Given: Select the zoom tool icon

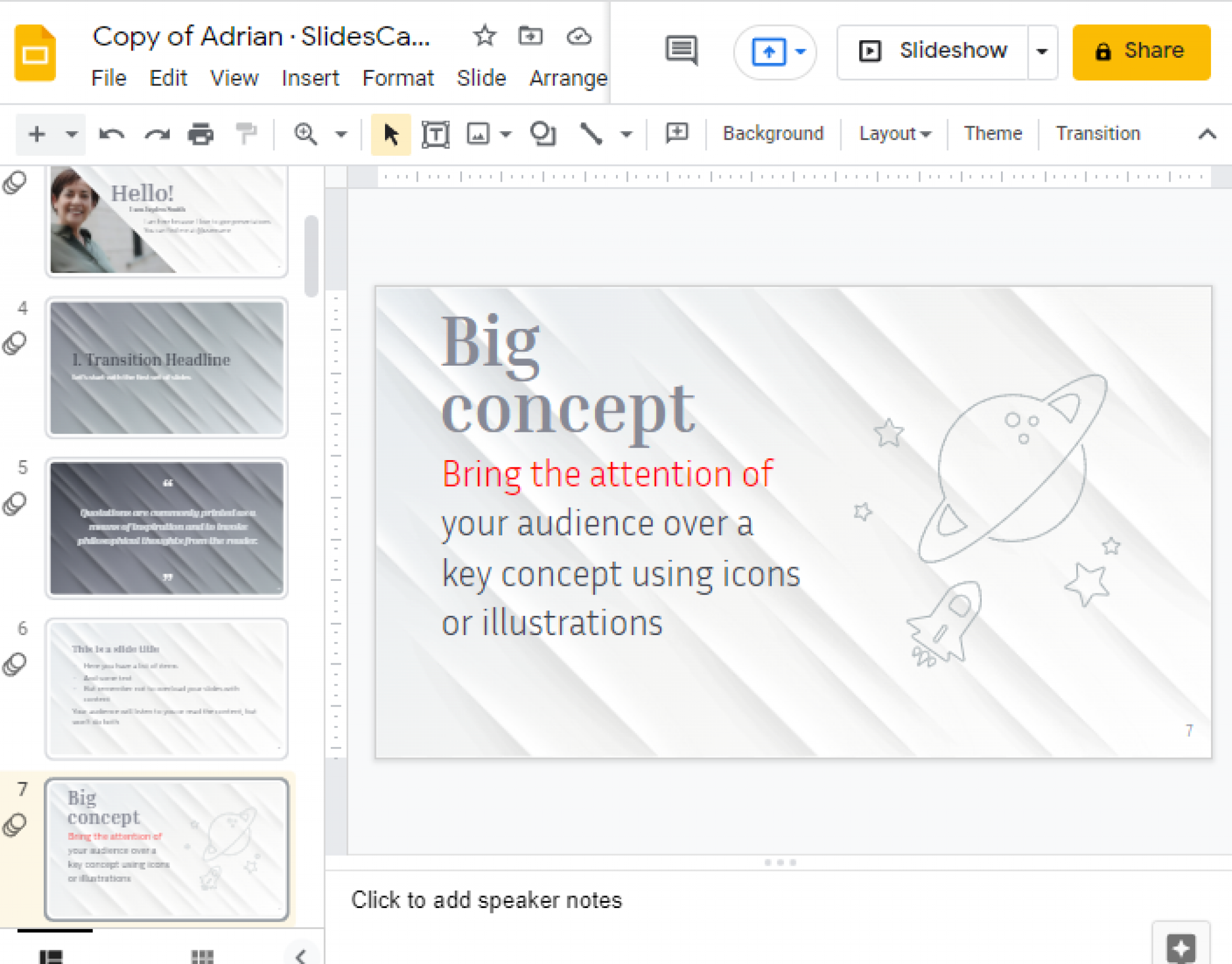Looking at the screenshot, I should [305, 133].
